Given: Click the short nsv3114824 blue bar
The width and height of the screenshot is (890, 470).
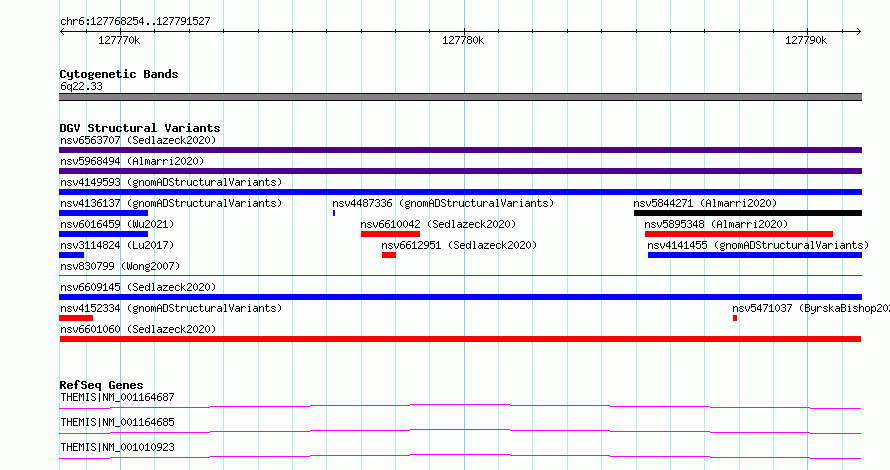Looking at the screenshot, I should point(72,255).
